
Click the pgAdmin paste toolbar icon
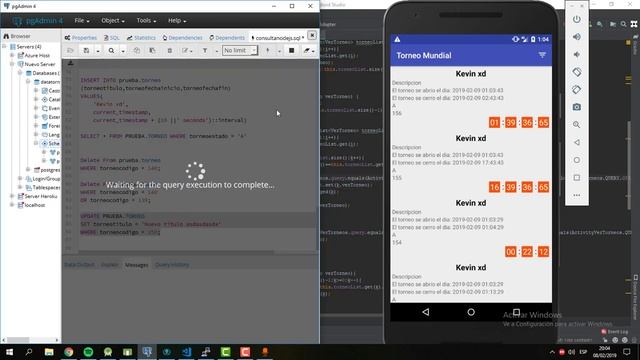152,51
